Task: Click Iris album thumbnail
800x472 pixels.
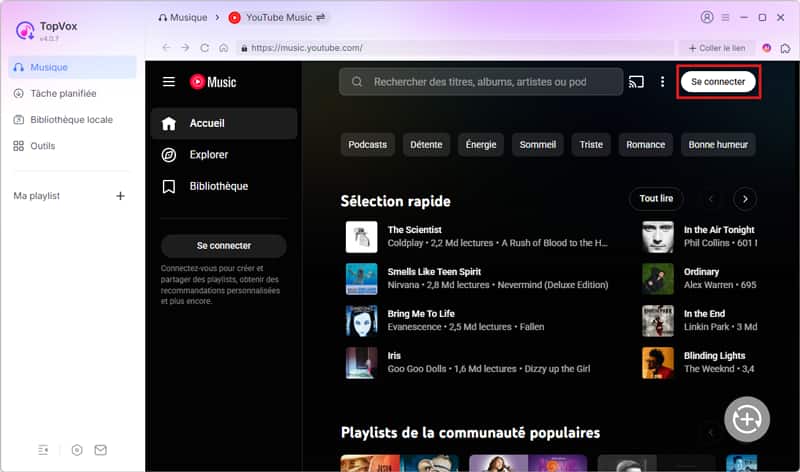Action: coord(361,362)
